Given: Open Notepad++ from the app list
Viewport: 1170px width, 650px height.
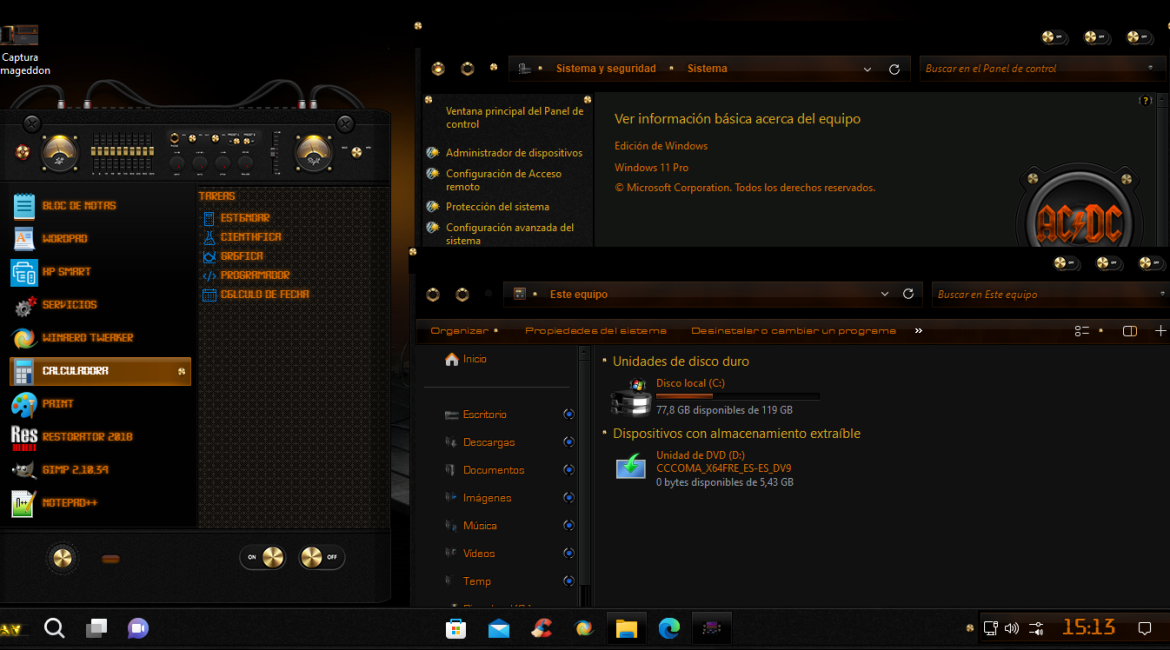Looking at the screenshot, I should [69, 503].
